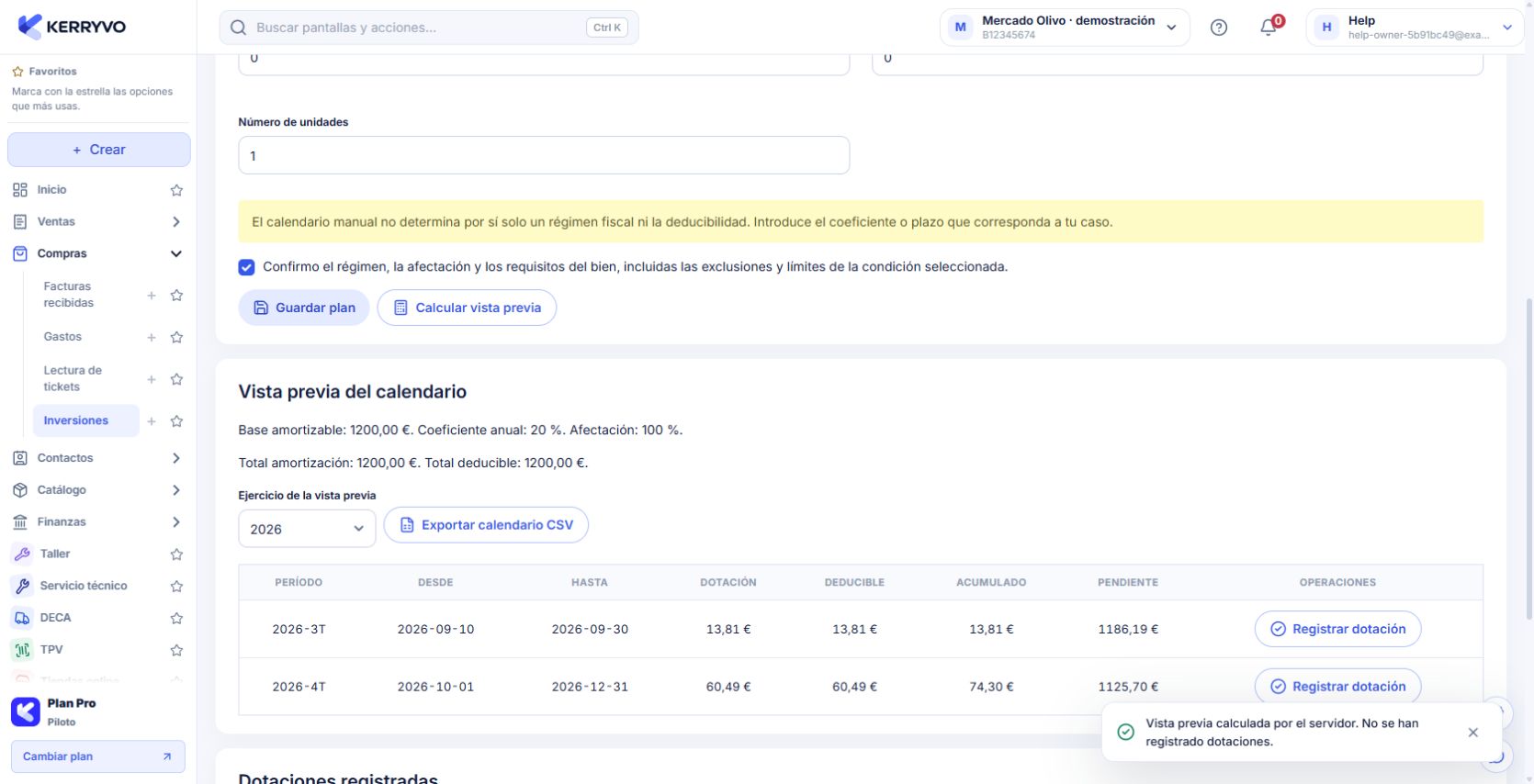Click Calcular vista previa
Screen dimensions: 1534x784
point(467,308)
